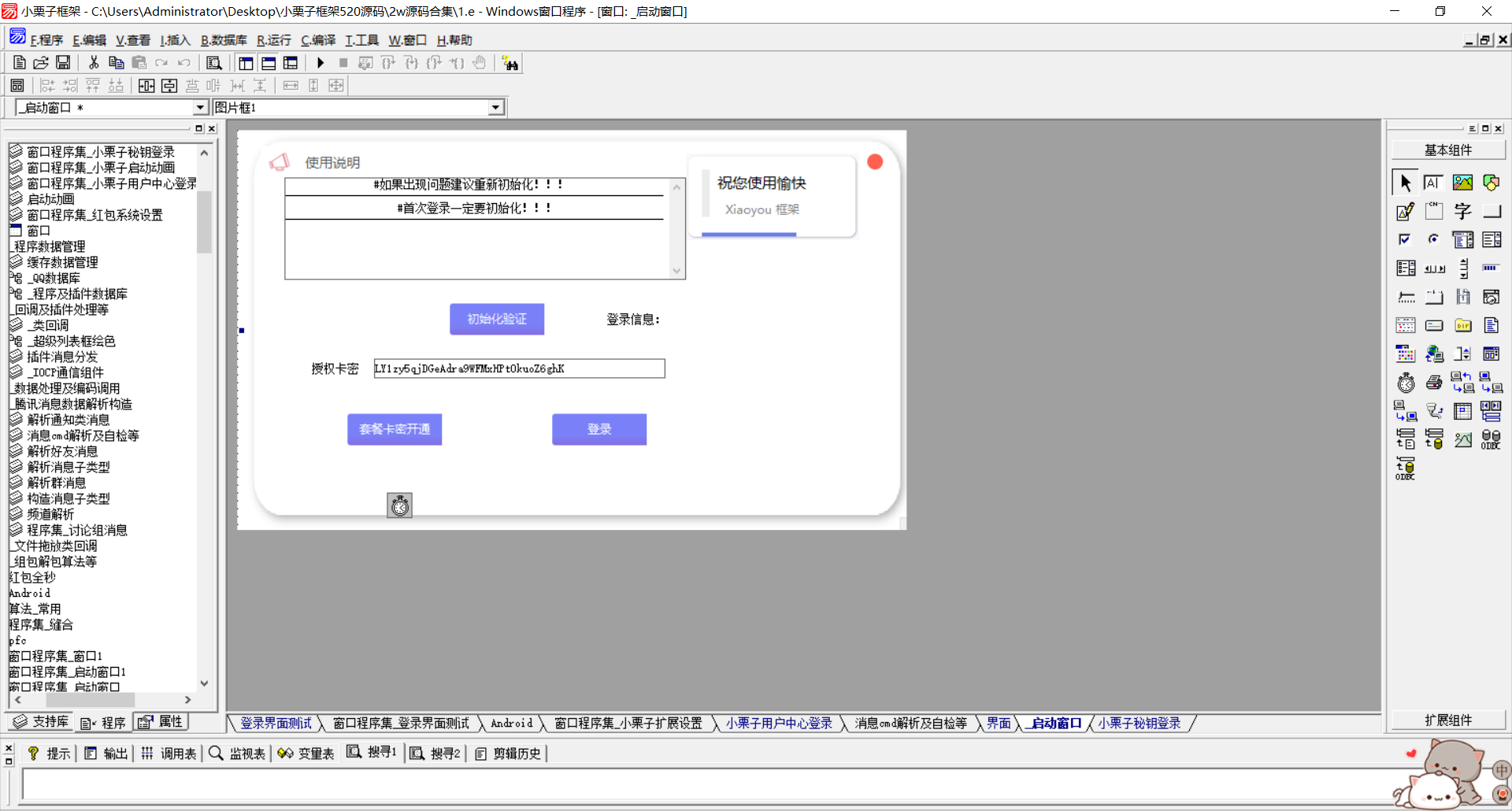The width and height of the screenshot is (1512, 811).
Task: Open the C.编译 menu
Action: tap(317, 40)
